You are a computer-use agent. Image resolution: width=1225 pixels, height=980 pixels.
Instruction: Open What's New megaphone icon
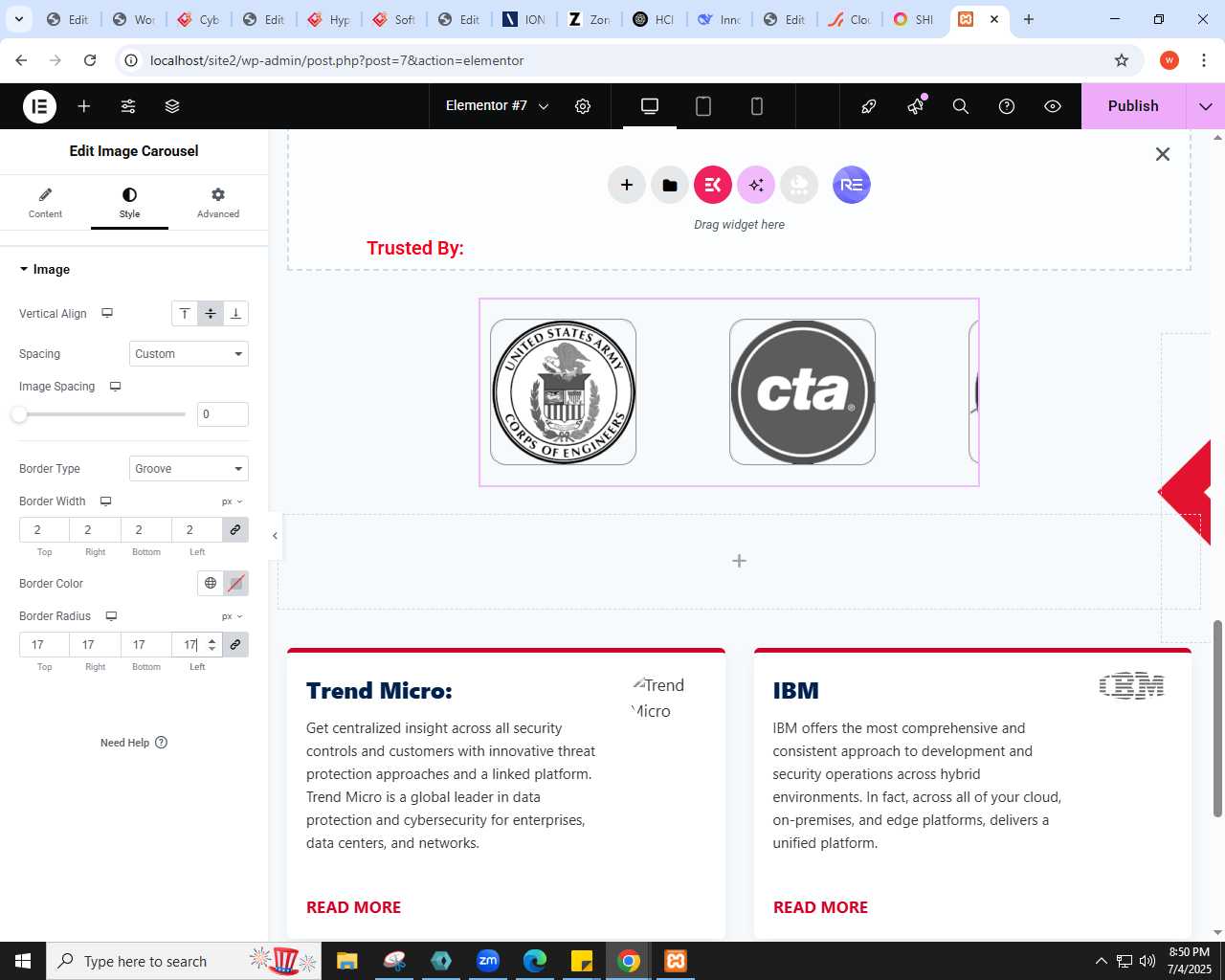pyautogui.click(x=916, y=106)
